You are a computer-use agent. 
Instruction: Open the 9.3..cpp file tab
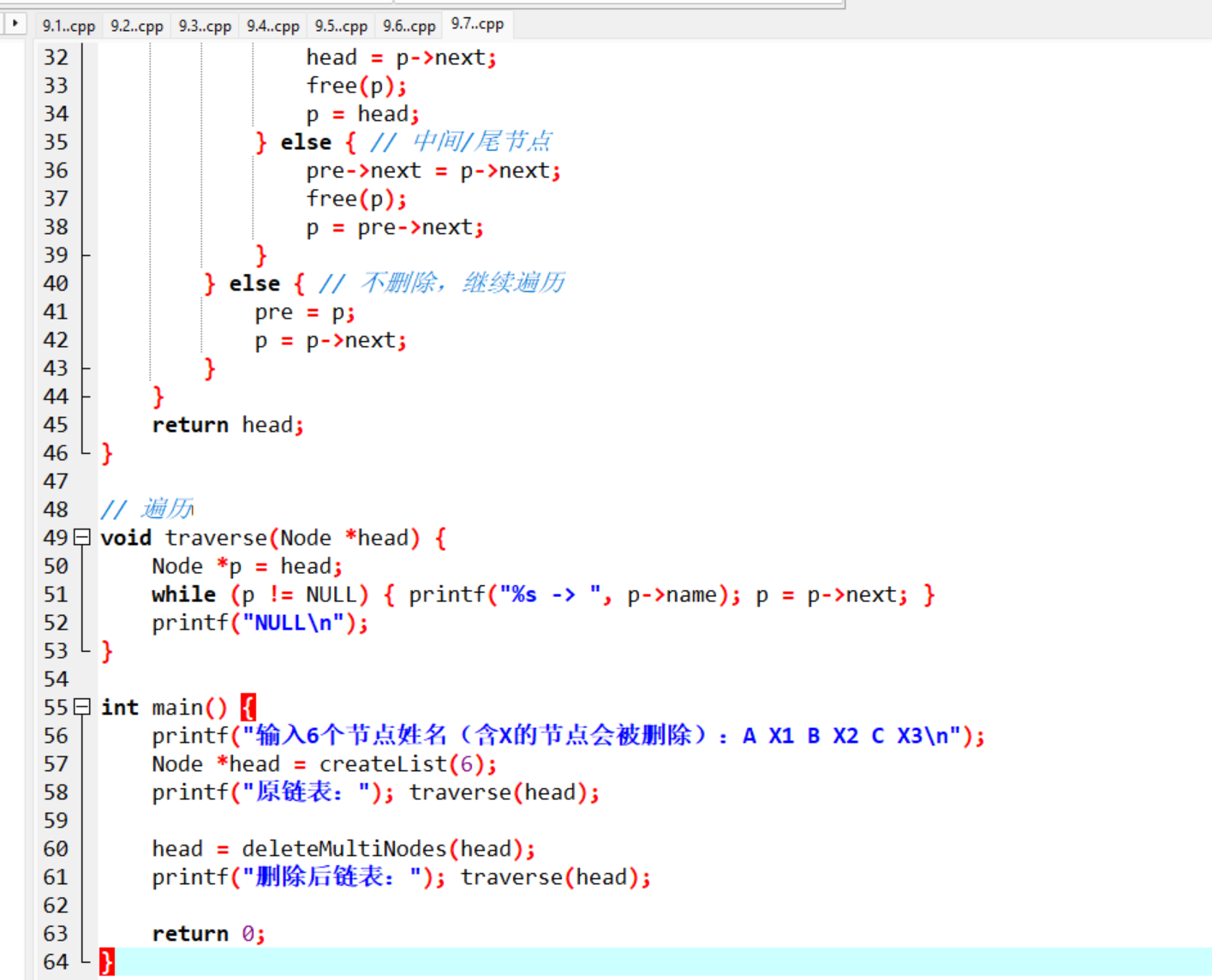click(x=205, y=26)
